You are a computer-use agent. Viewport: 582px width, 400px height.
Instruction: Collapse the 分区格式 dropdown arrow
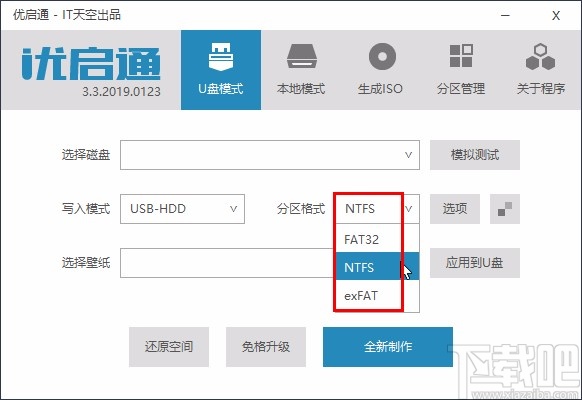click(x=409, y=209)
